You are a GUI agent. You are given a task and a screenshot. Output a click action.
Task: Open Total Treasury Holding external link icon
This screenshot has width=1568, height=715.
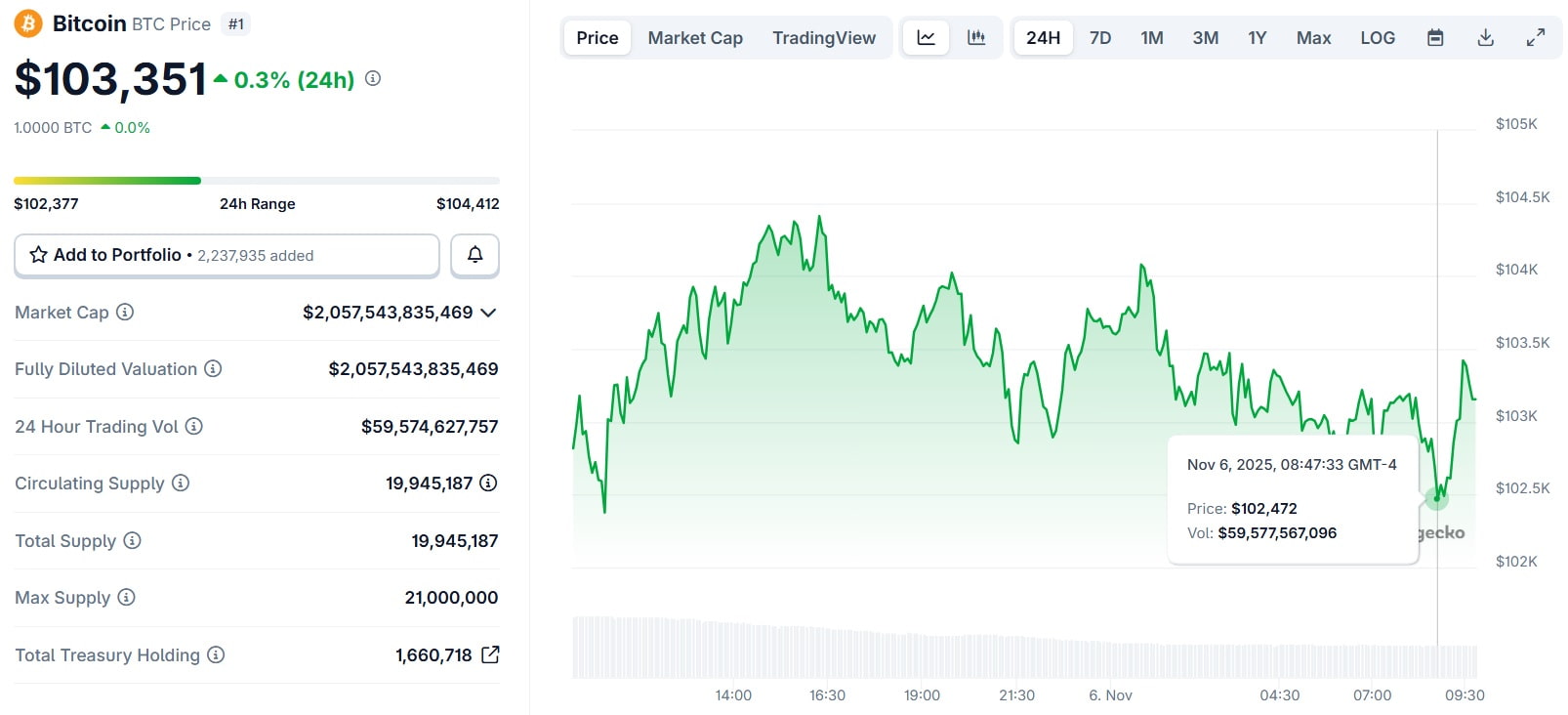(x=490, y=654)
